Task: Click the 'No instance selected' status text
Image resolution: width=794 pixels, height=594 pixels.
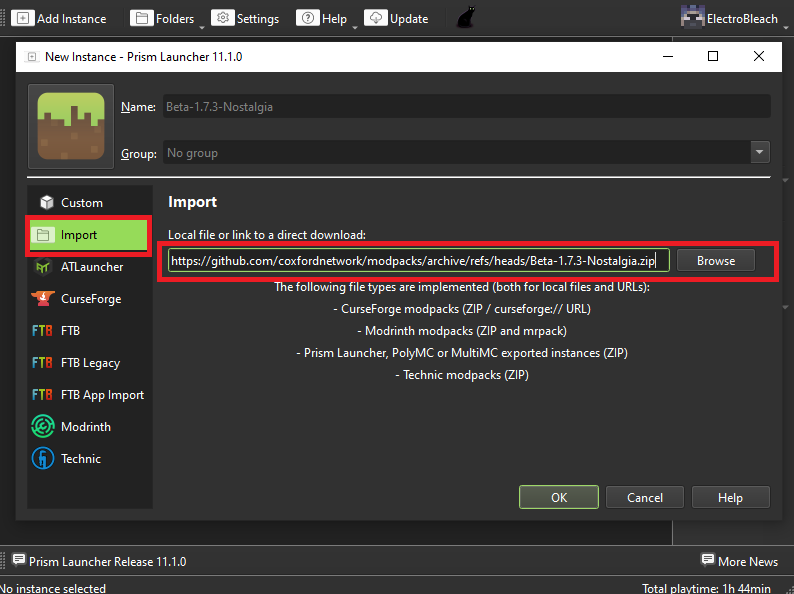Action: (53, 588)
